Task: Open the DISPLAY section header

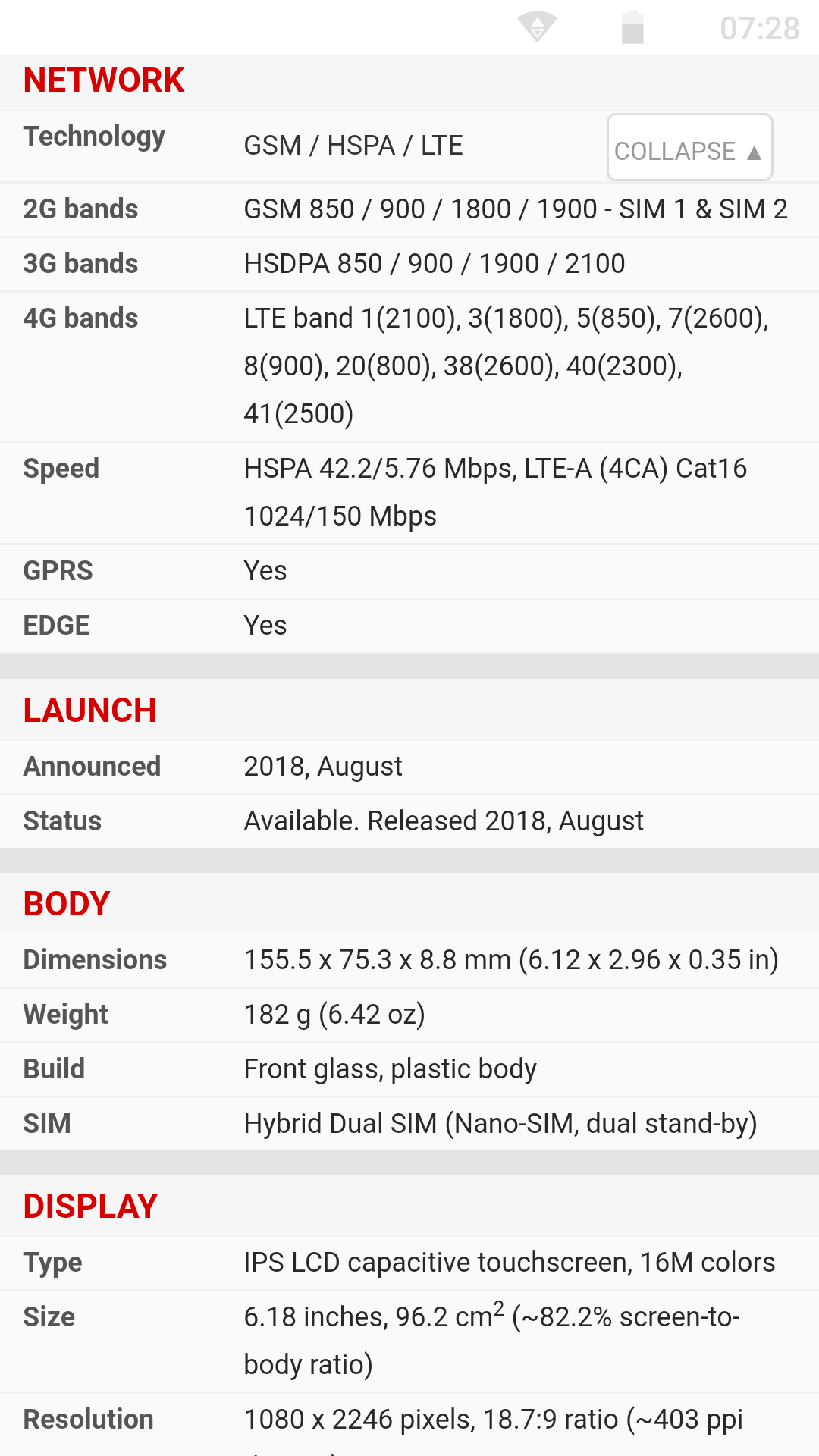Action: 90,1207
